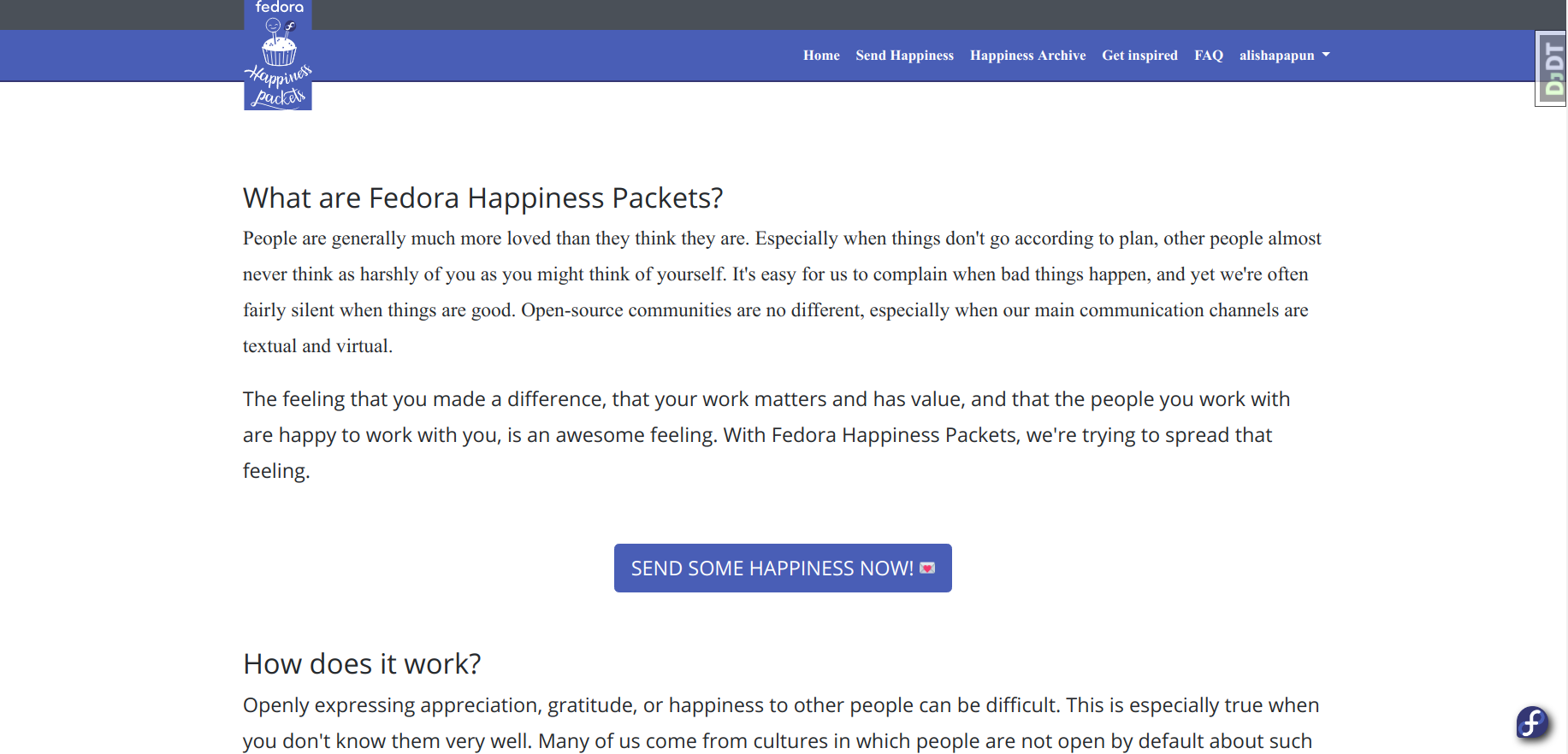This screenshot has width=1568, height=754.
Task: Click the paragraph starting 'People are generally much more loved'
Action: click(x=783, y=292)
